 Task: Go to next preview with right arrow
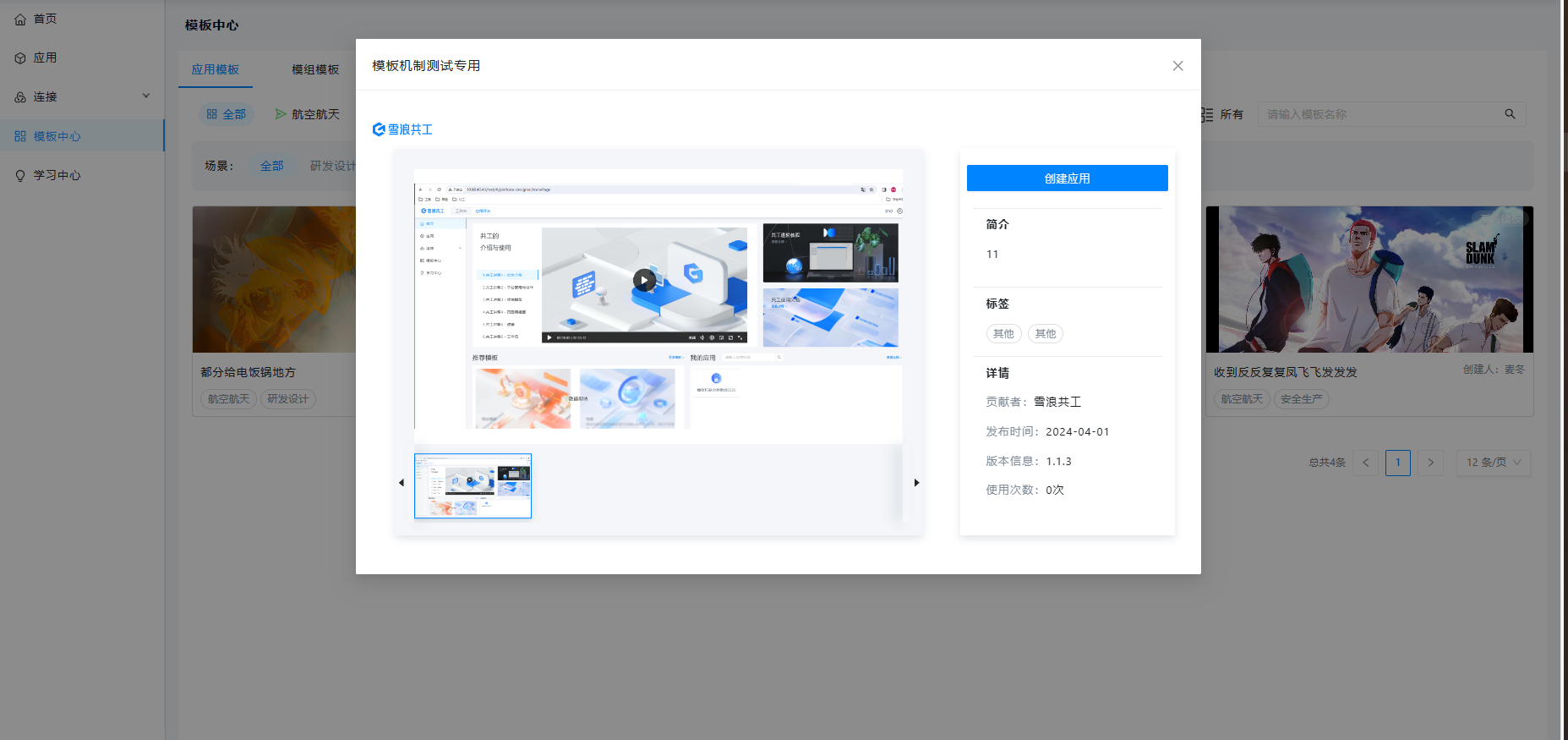(916, 483)
